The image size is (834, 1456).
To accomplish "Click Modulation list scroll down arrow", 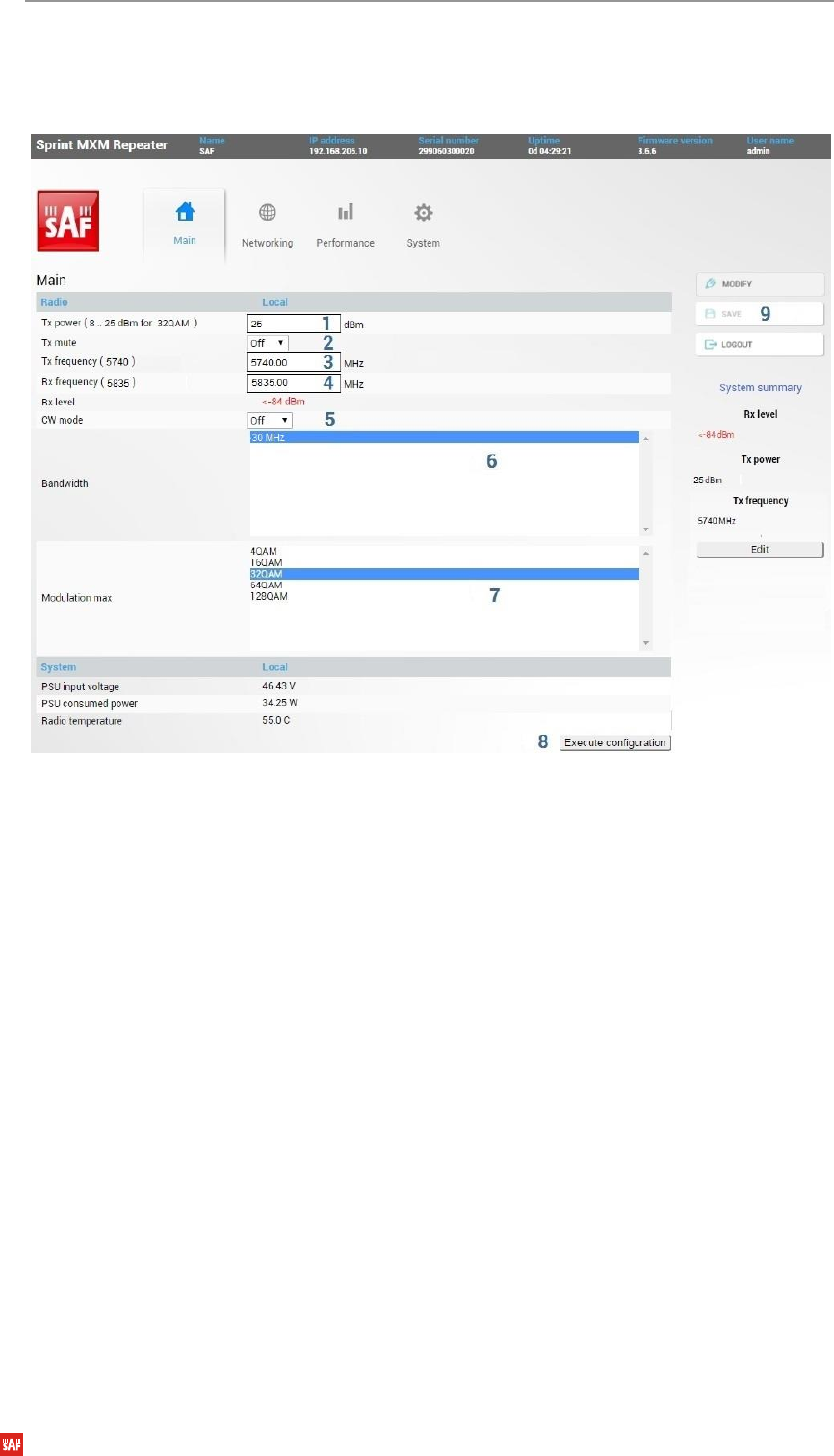I will click(x=646, y=643).
